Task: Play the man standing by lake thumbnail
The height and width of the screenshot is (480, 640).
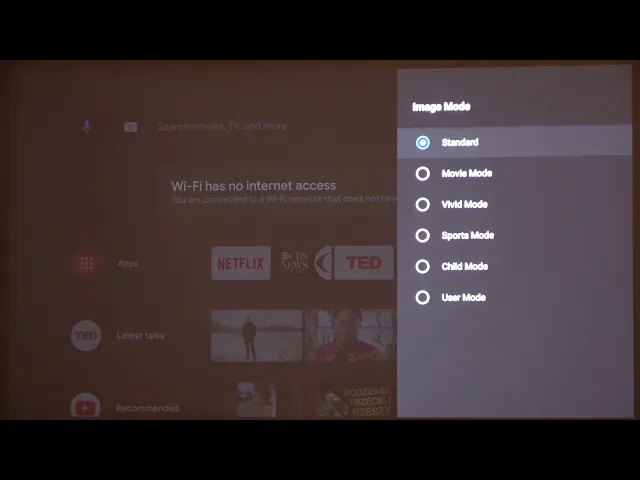Action: pyautogui.click(x=257, y=336)
